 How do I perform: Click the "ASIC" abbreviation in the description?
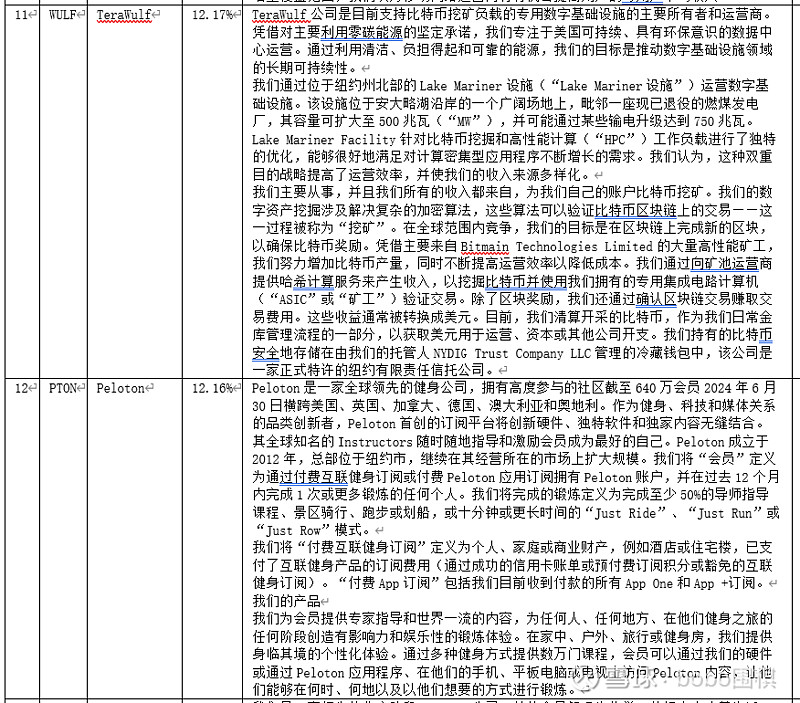tap(293, 300)
